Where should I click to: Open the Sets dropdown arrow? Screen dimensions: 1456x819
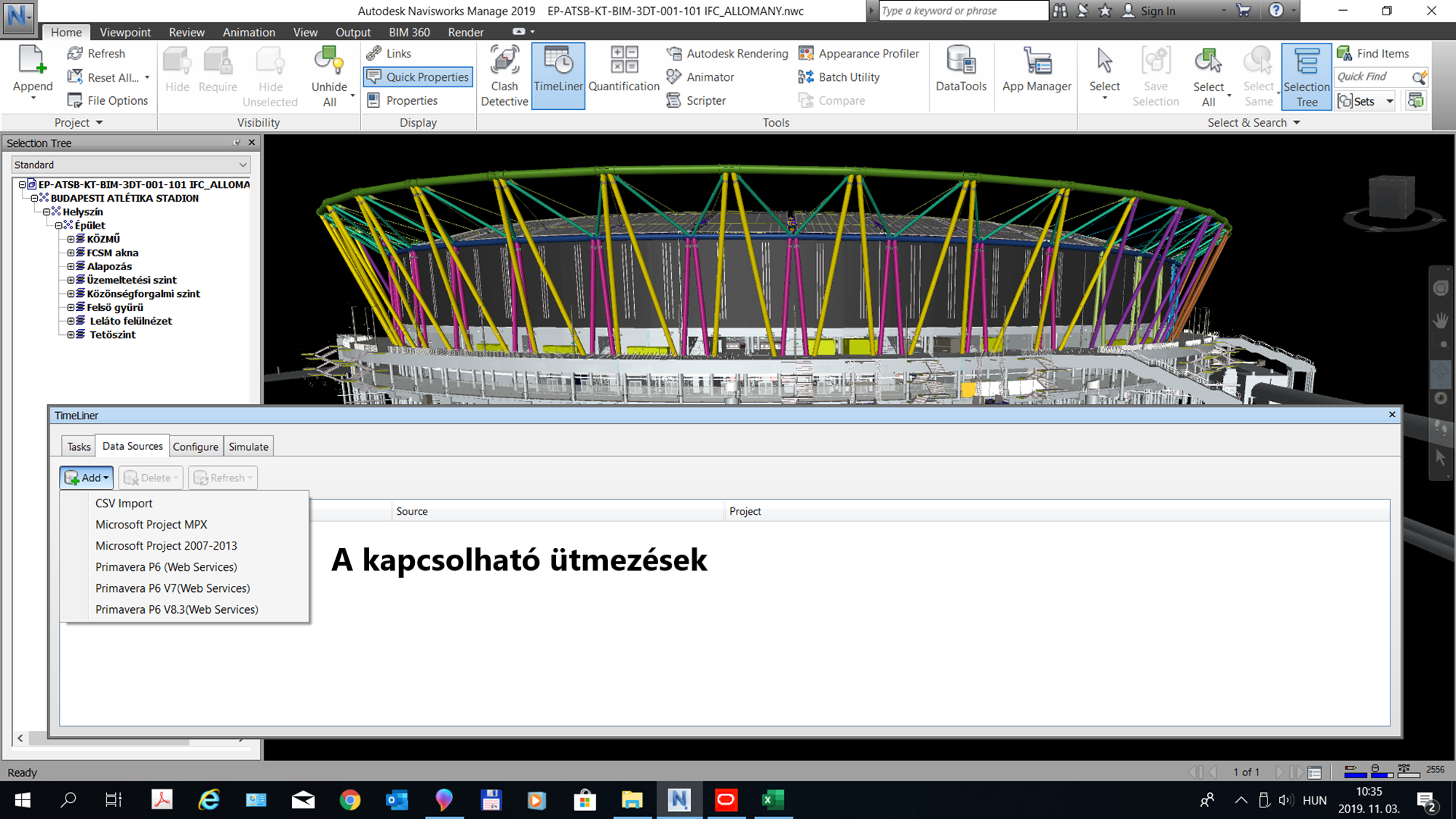[x=1390, y=100]
